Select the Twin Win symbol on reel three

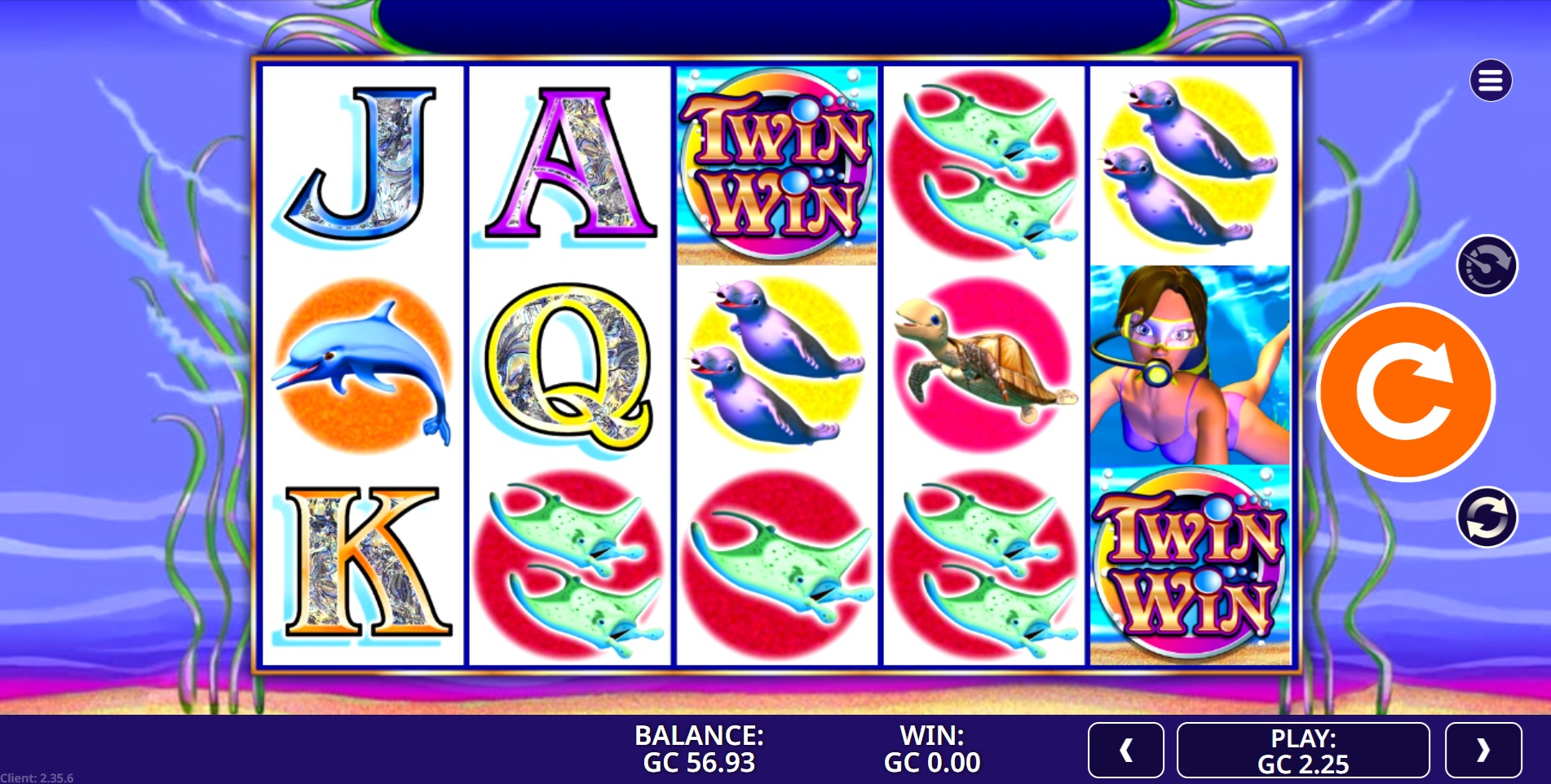point(776,166)
